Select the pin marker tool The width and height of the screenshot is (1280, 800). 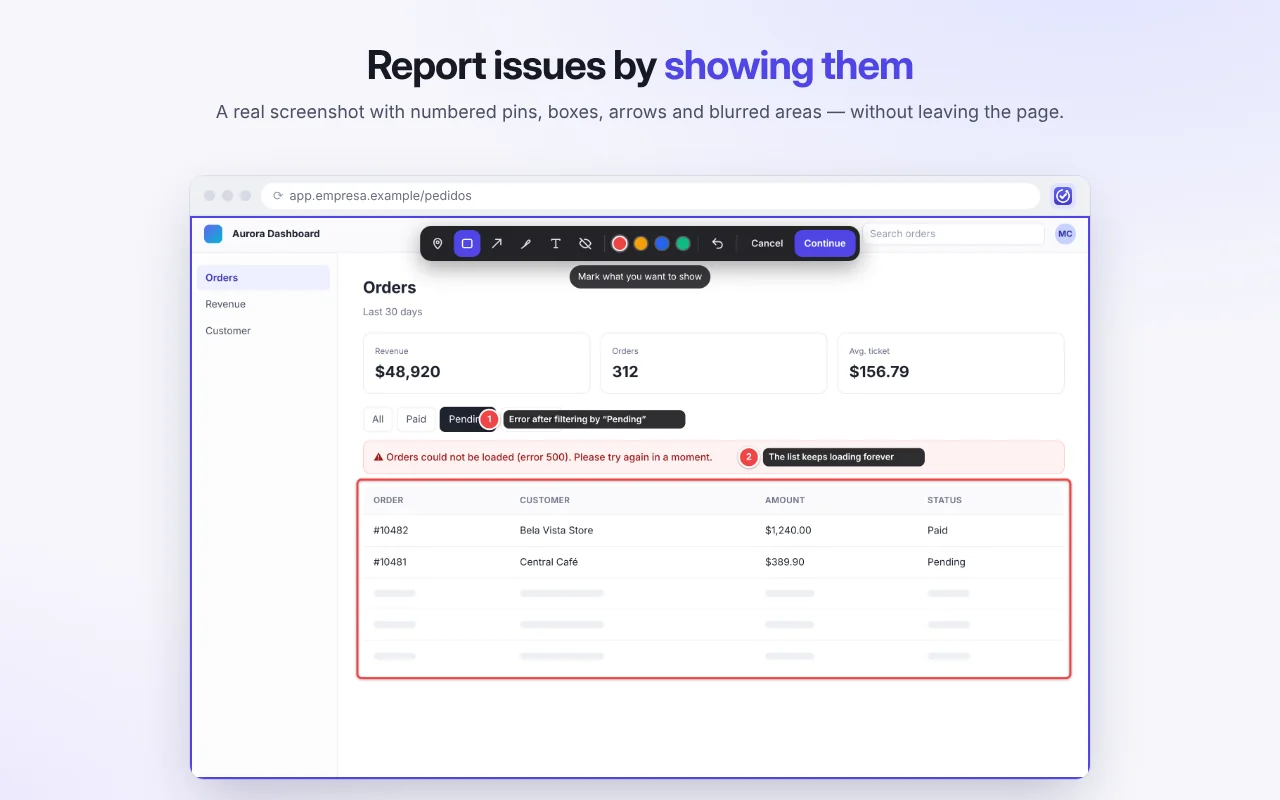[437, 243]
